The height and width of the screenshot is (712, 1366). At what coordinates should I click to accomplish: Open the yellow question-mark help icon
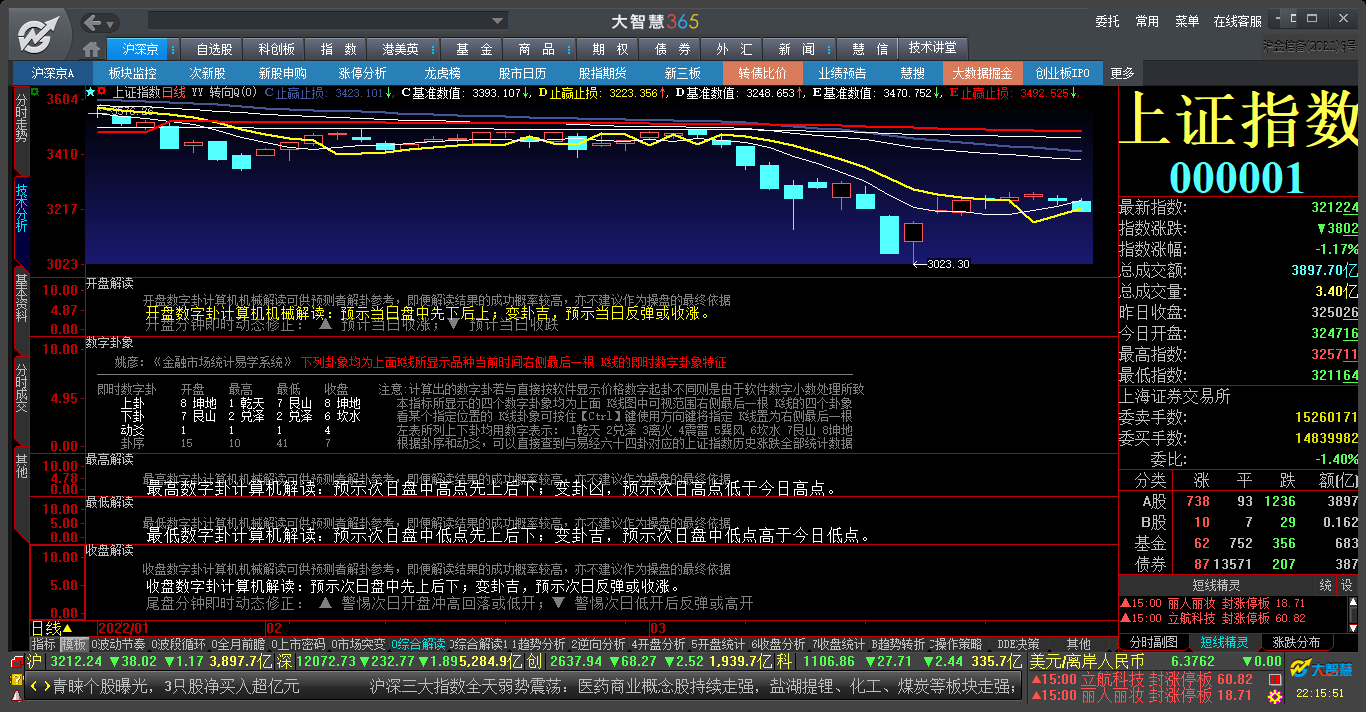(x=15, y=679)
